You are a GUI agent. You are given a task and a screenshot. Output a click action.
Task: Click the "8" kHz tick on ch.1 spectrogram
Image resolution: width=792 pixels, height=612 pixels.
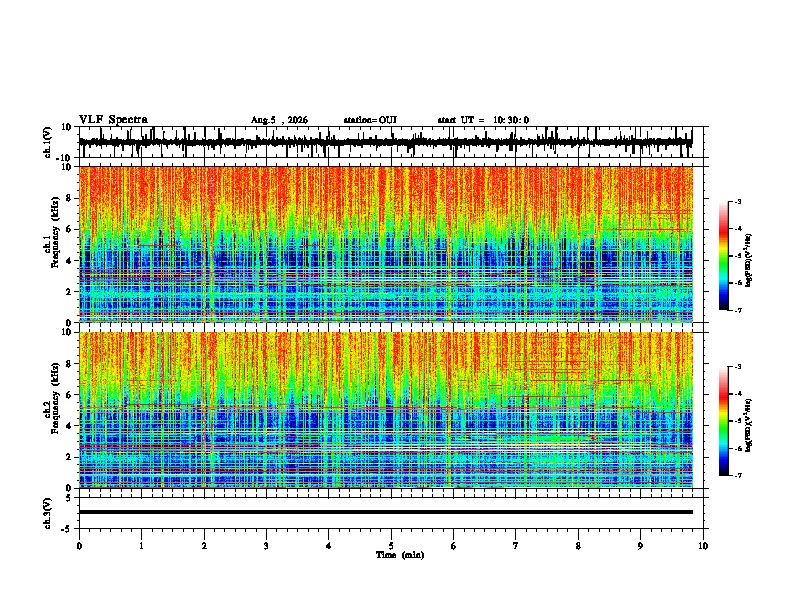[70, 198]
